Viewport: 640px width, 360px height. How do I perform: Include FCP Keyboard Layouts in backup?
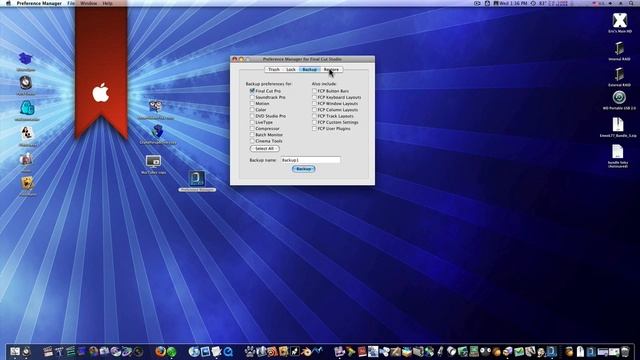tap(314, 97)
